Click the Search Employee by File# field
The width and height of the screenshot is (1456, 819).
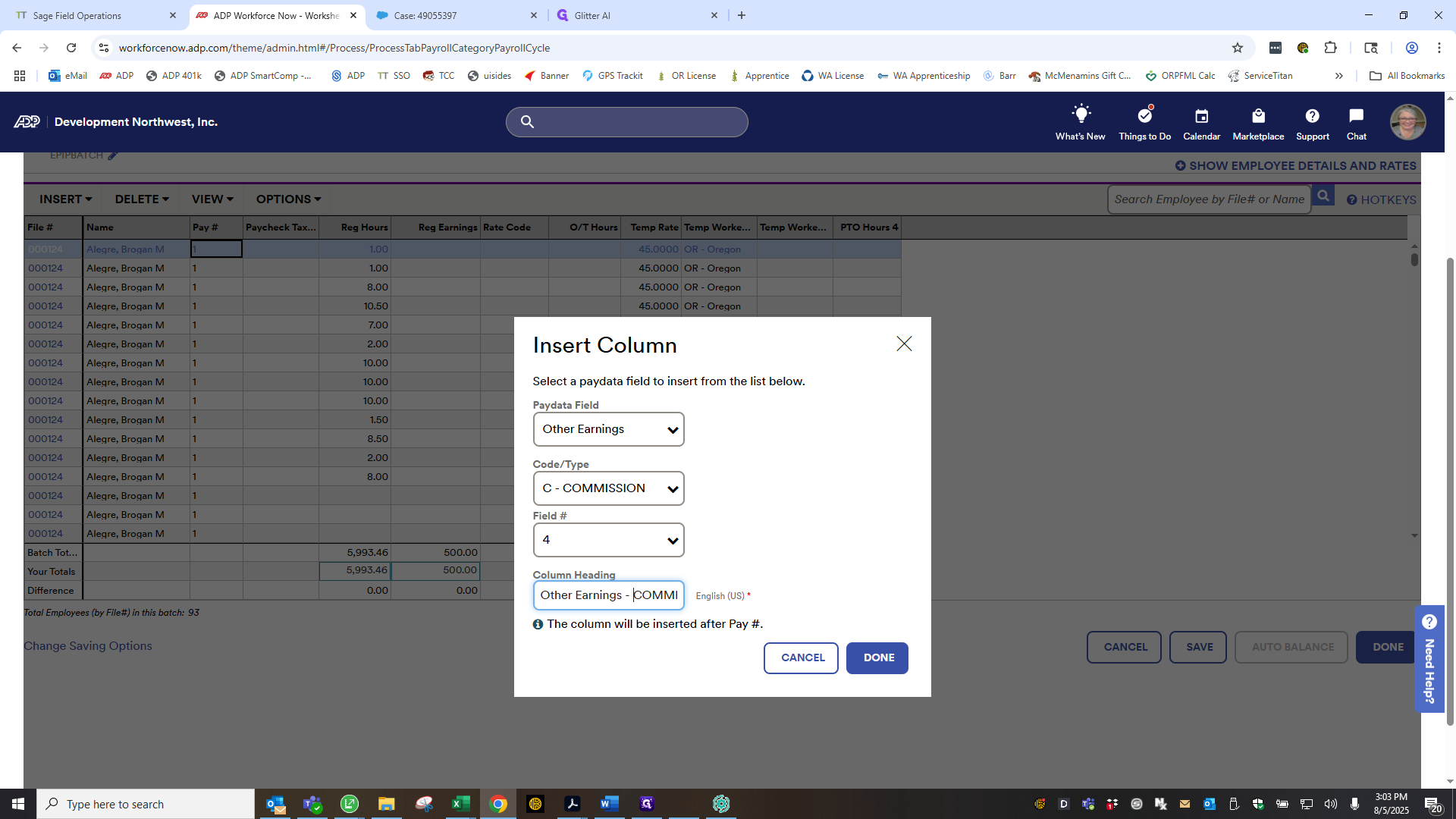(1209, 199)
